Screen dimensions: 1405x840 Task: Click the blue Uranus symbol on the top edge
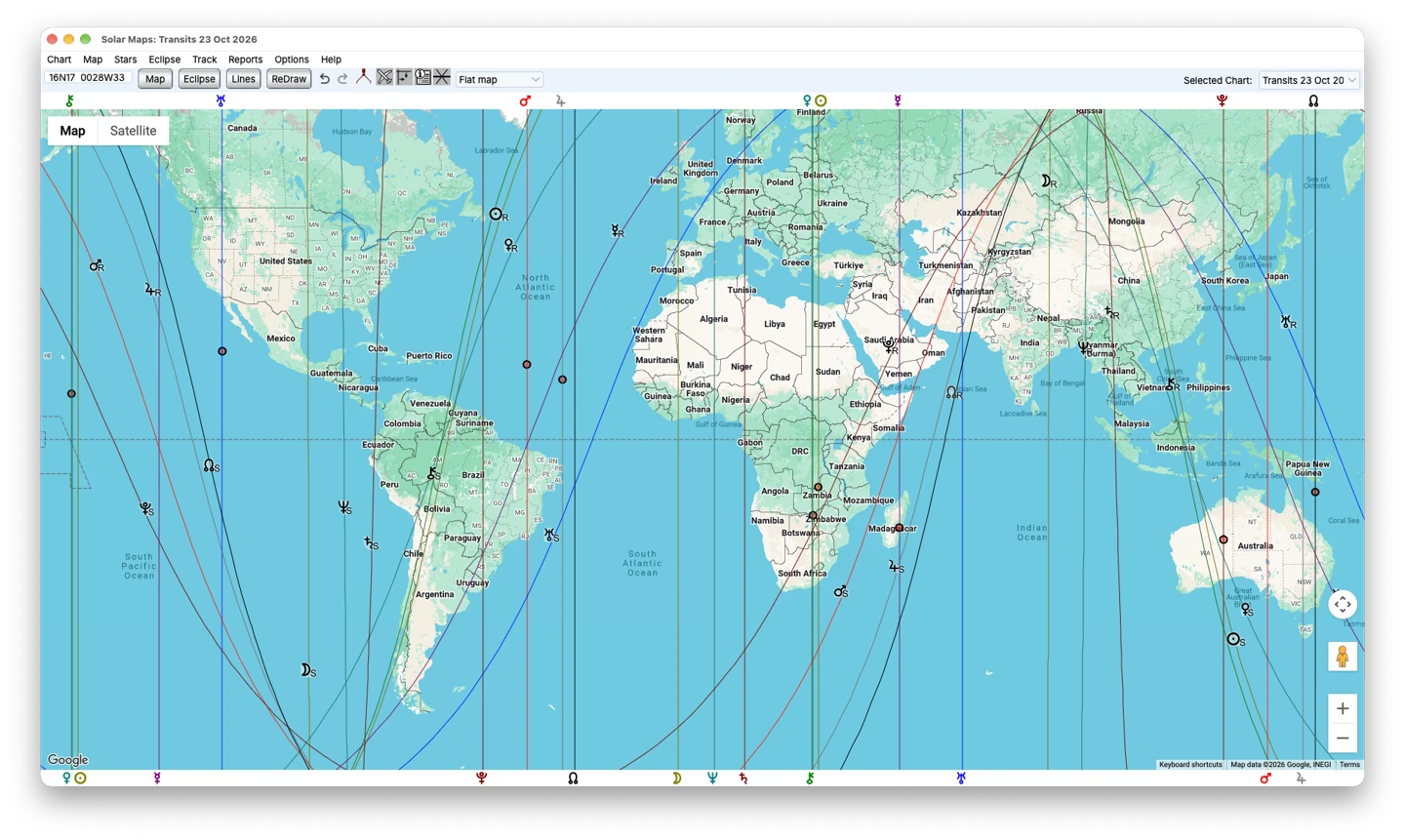coord(221,100)
